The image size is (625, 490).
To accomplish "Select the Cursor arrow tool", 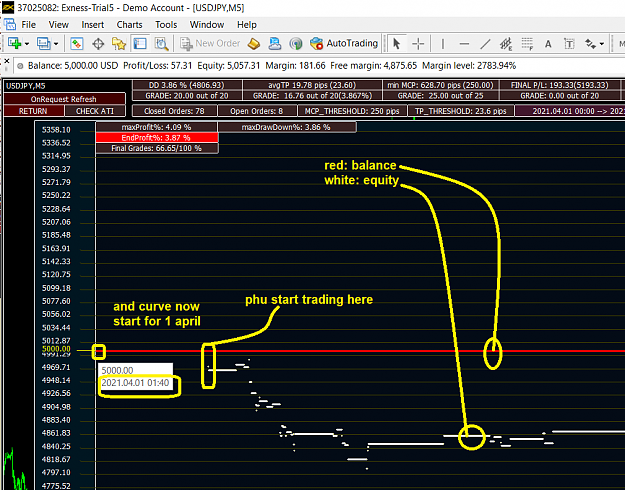I will coord(396,43).
